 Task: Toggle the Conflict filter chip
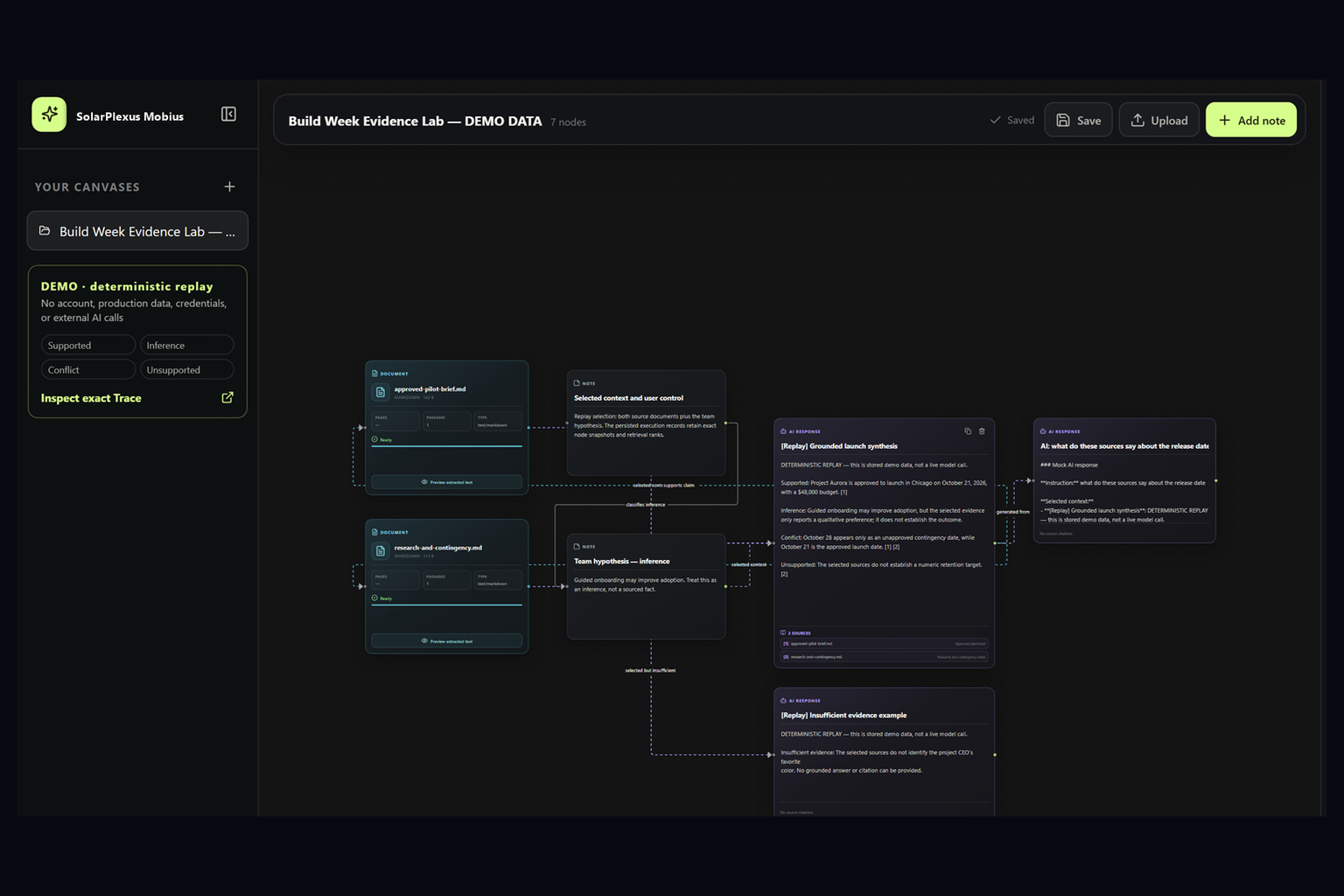pyautogui.click(x=88, y=369)
